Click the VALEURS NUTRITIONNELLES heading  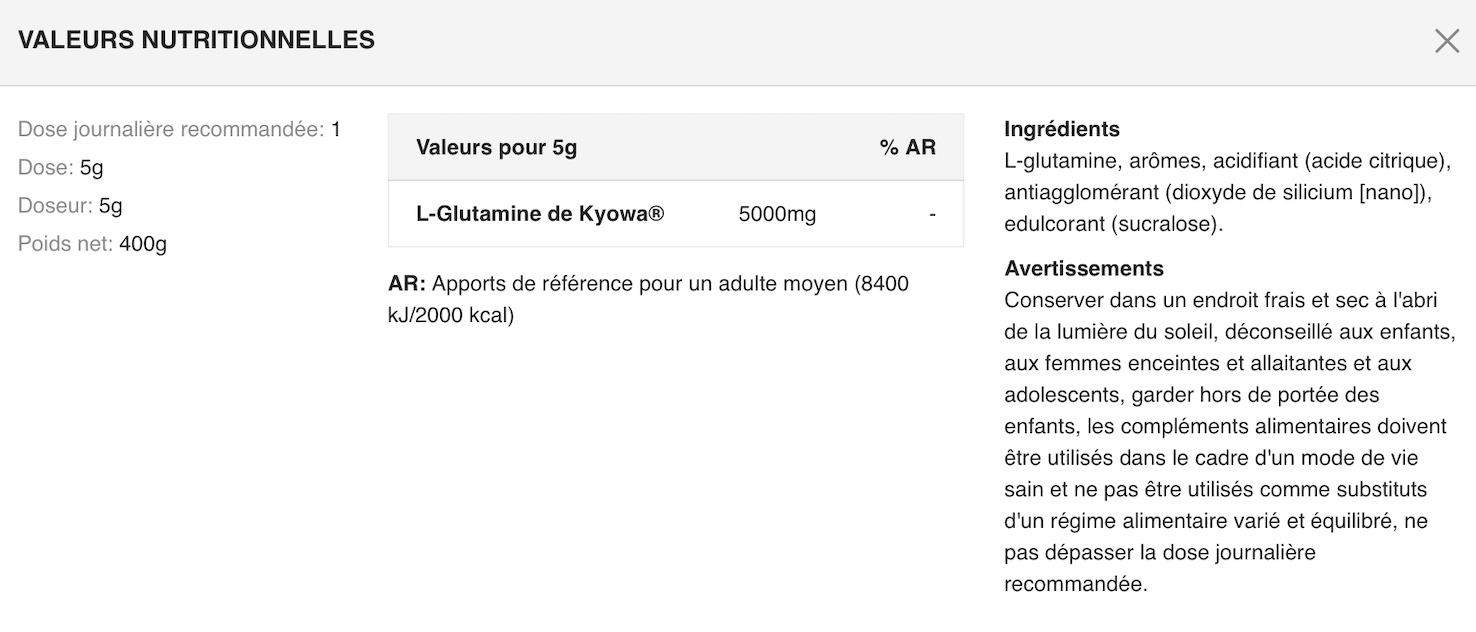click(x=197, y=41)
